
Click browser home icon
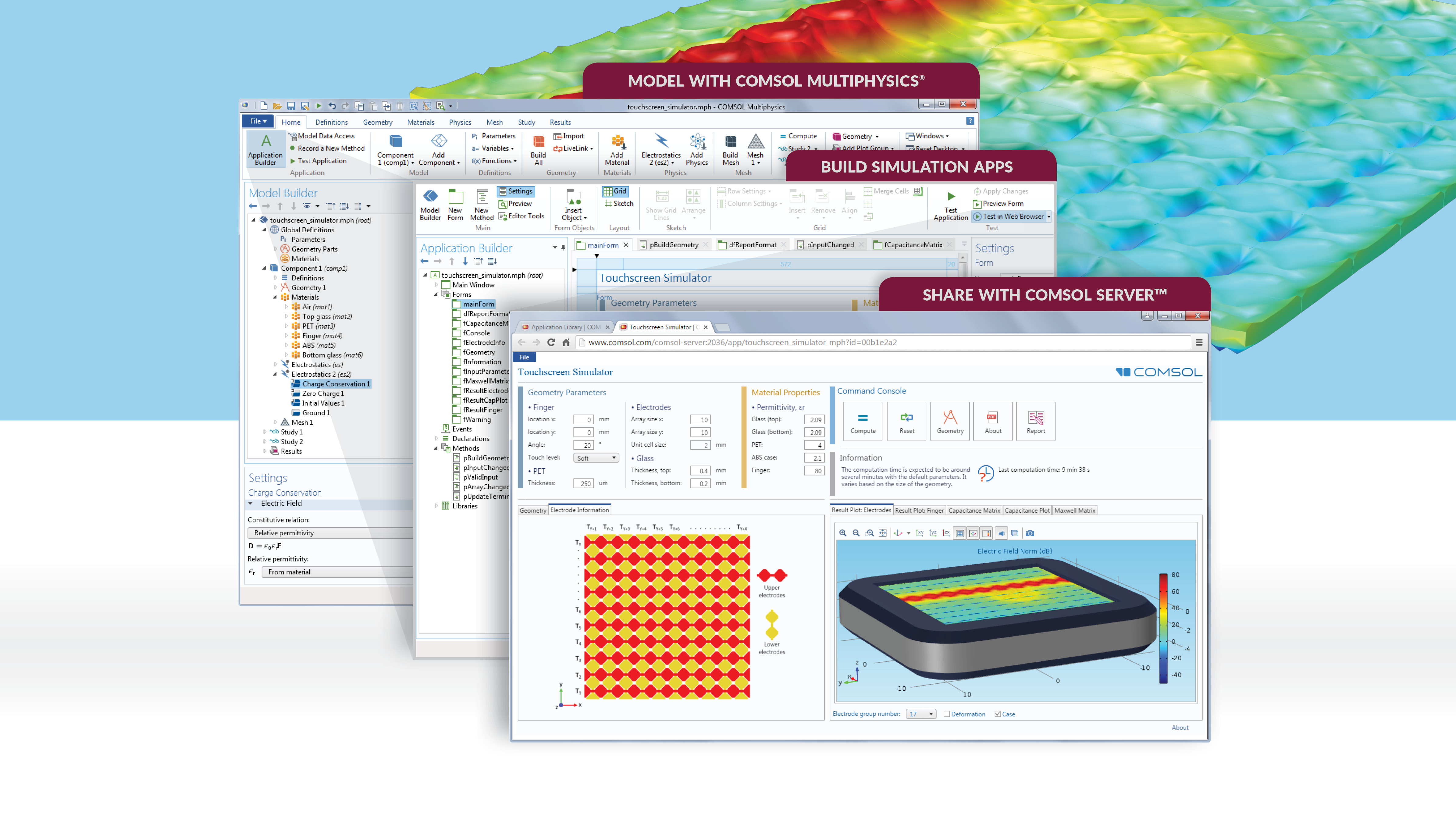pyautogui.click(x=566, y=342)
